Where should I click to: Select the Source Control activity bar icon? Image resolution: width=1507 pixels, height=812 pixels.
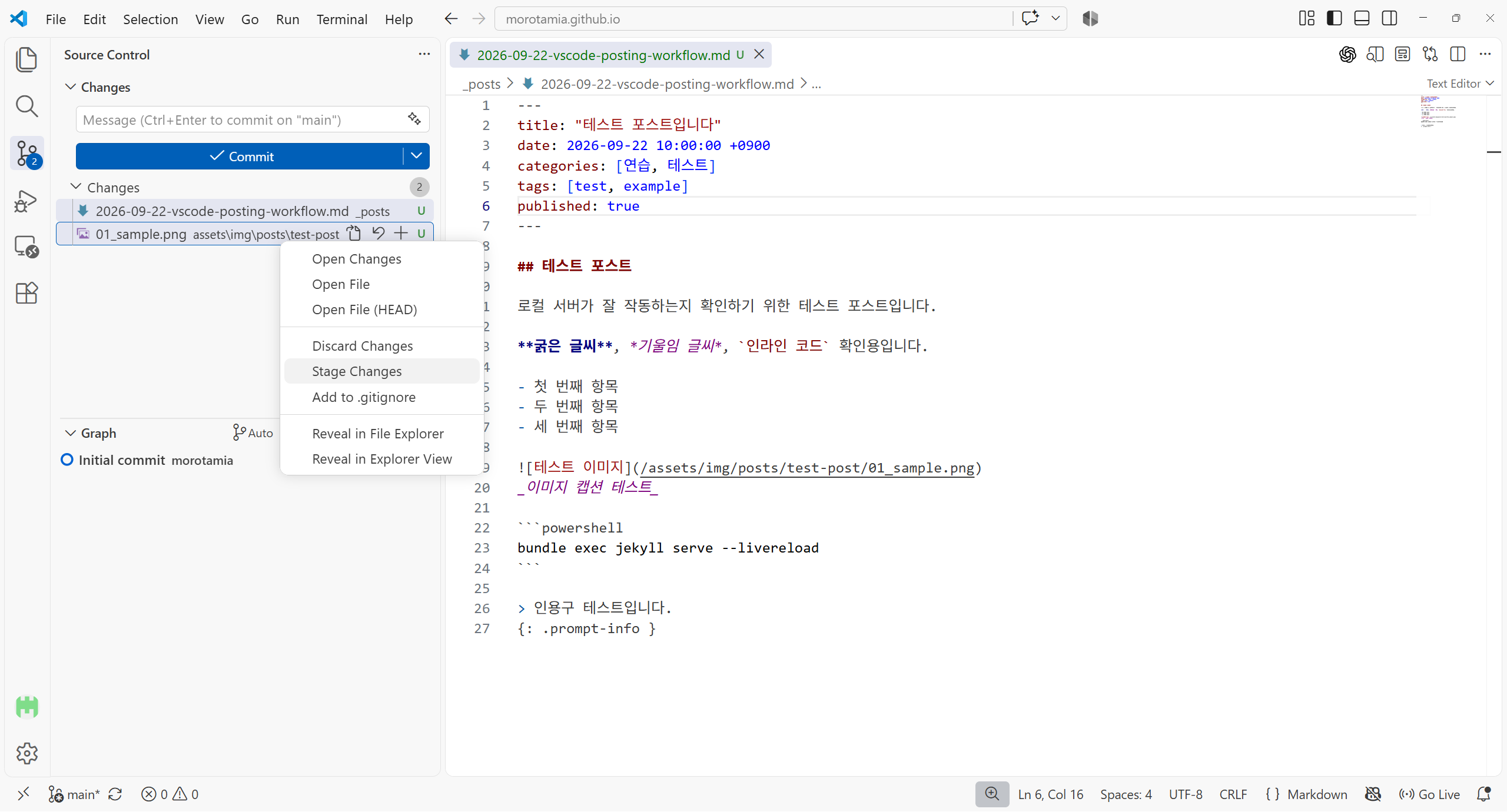(x=26, y=154)
